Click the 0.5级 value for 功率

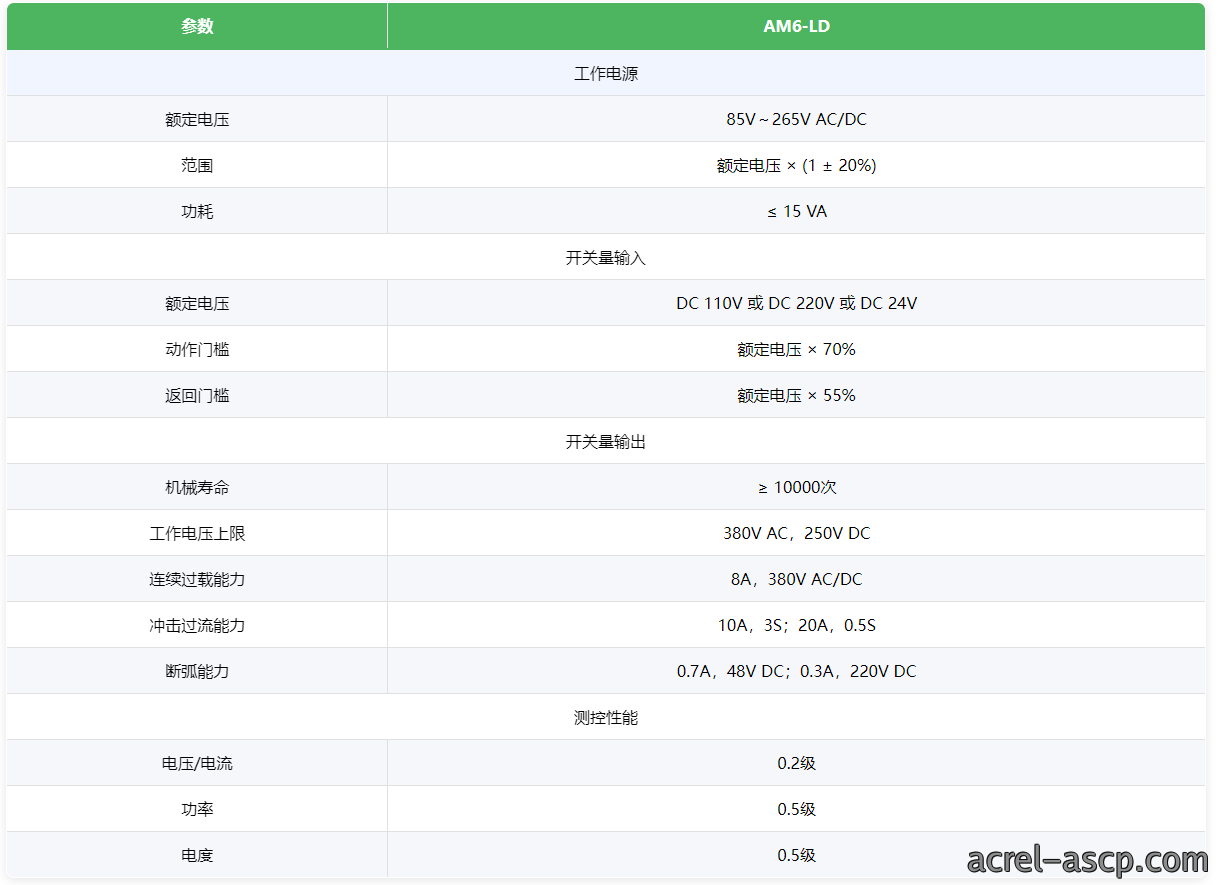tap(796, 809)
